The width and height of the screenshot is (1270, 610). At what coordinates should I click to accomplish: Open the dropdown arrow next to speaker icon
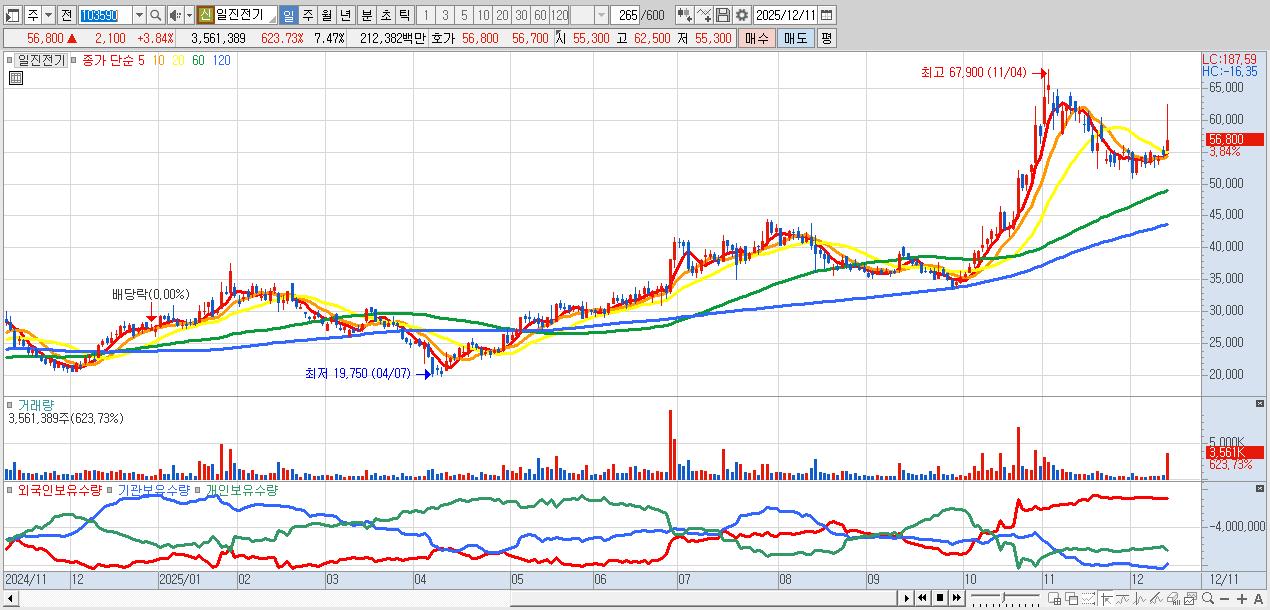[x=188, y=15]
